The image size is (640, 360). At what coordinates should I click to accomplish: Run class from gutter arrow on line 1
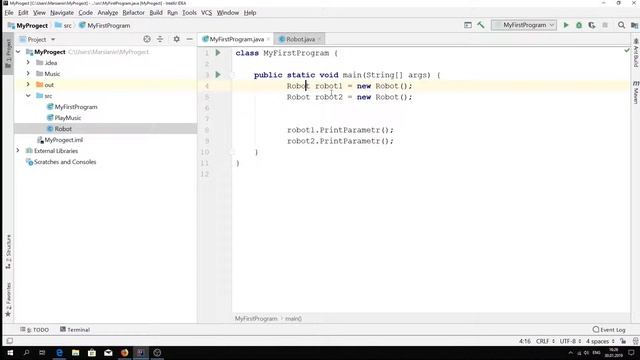[x=218, y=53]
